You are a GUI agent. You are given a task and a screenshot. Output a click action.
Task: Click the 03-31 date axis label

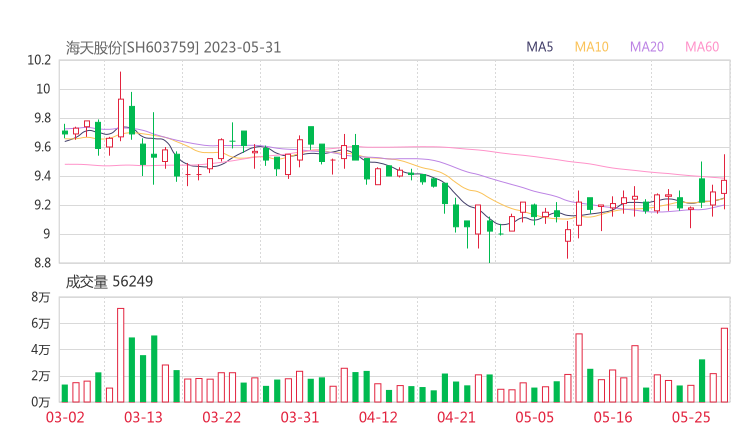300,417
